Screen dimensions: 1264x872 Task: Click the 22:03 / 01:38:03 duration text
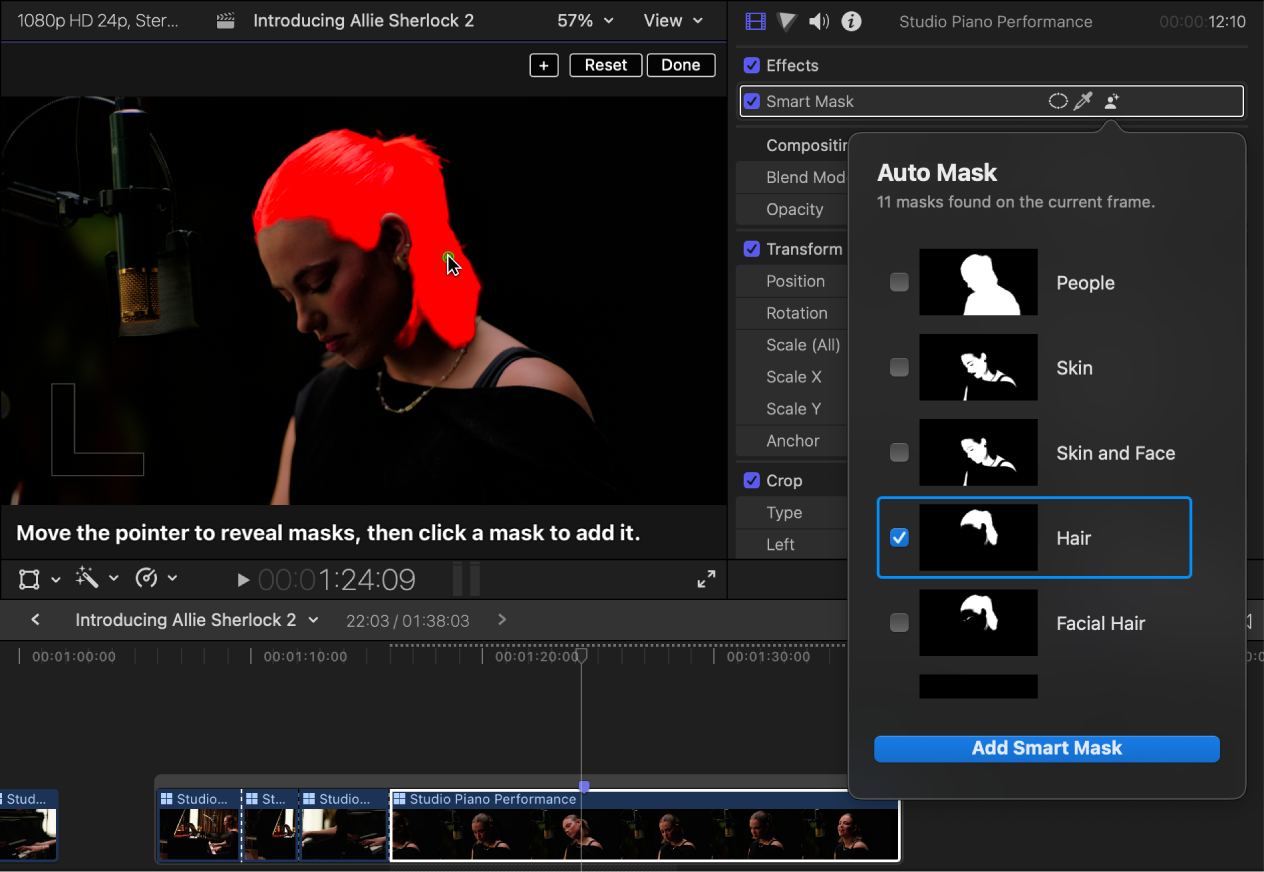point(408,621)
